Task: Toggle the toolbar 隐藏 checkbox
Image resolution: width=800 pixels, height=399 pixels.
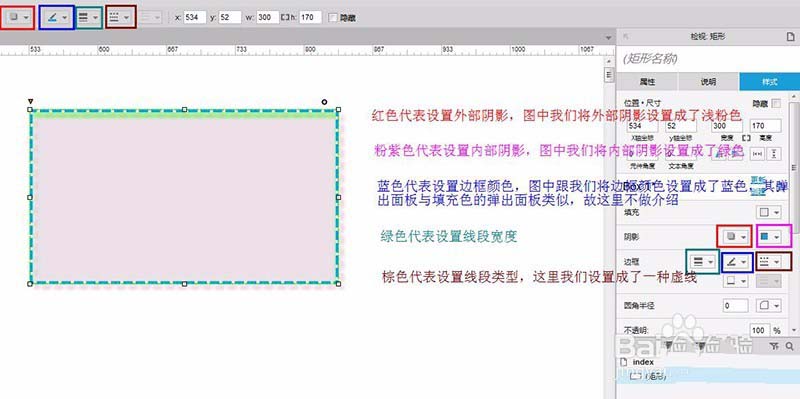Action: click(333, 17)
